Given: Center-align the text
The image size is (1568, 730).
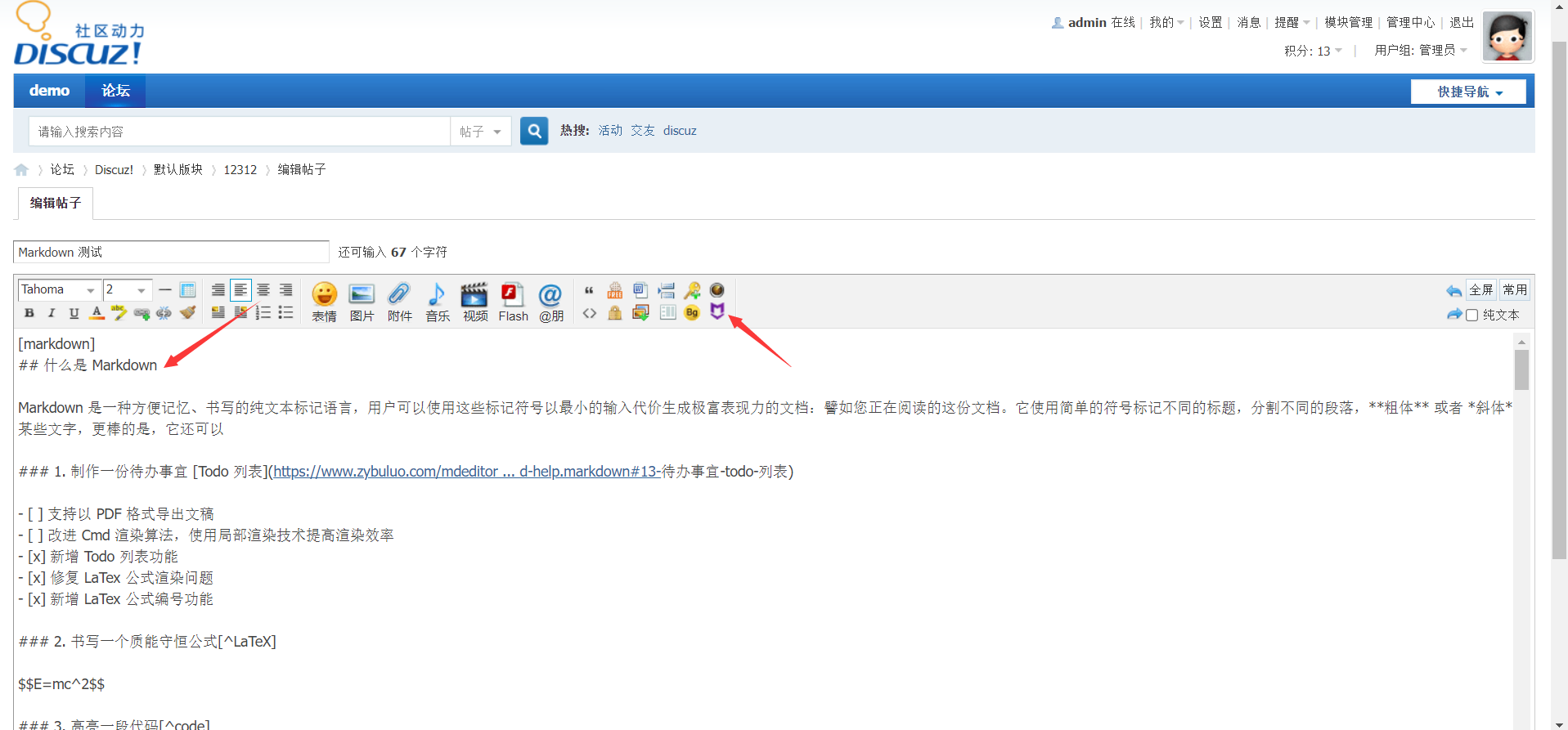Looking at the screenshot, I should click(x=263, y=289).
